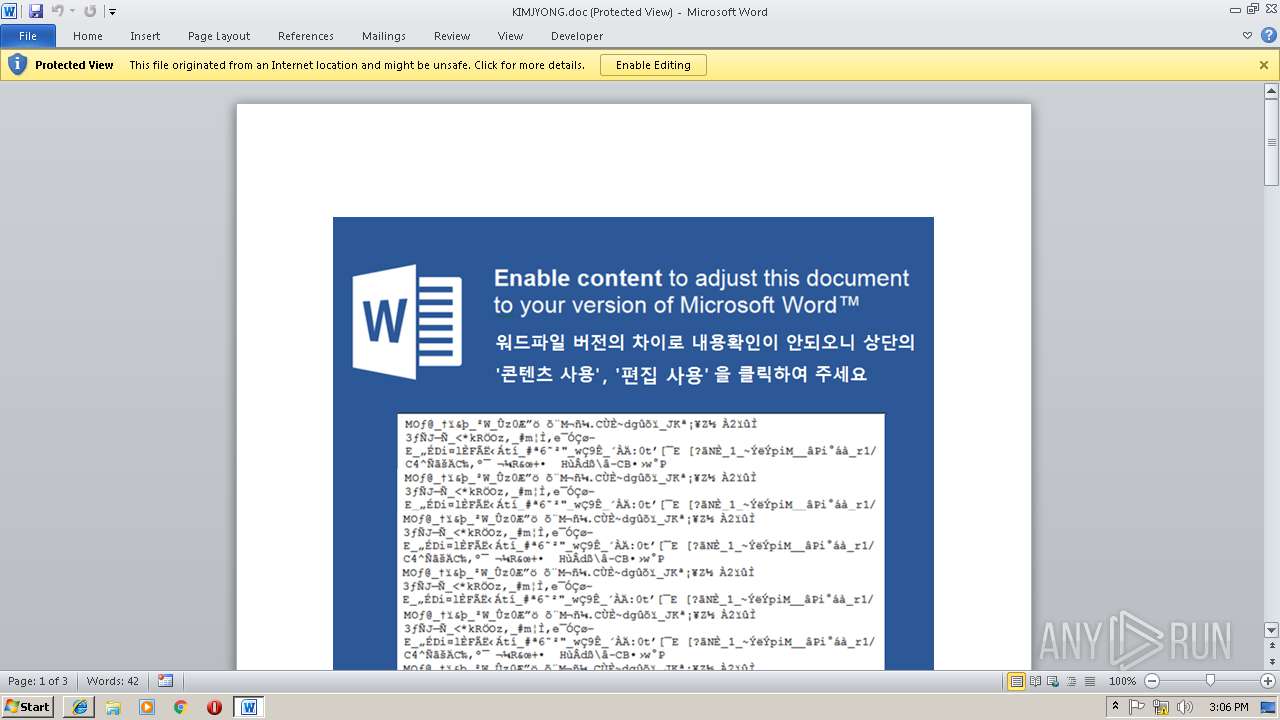
Task: Click the zoom slider handle
Action: tap(1210, 681)
